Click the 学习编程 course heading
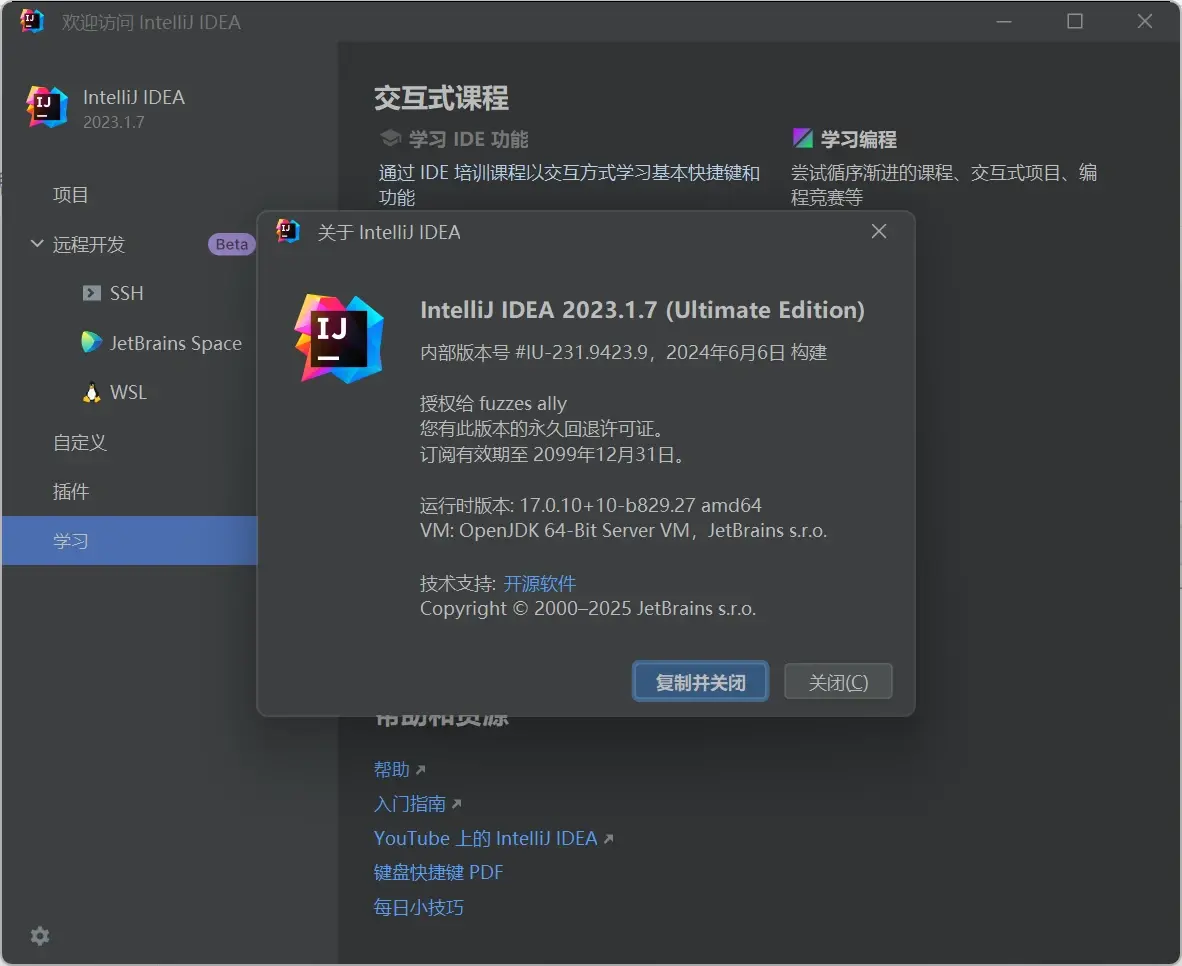The width and height of the screenshot is (1182, 966). [x=859, y=139]
